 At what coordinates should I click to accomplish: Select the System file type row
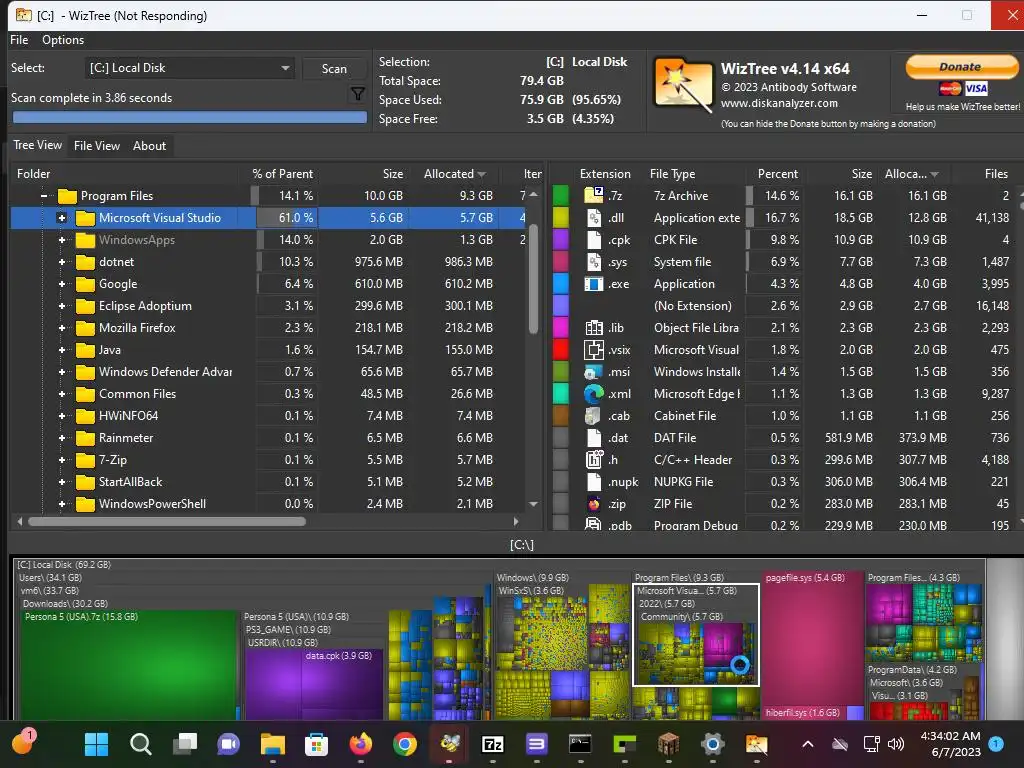tap(784, 262)
